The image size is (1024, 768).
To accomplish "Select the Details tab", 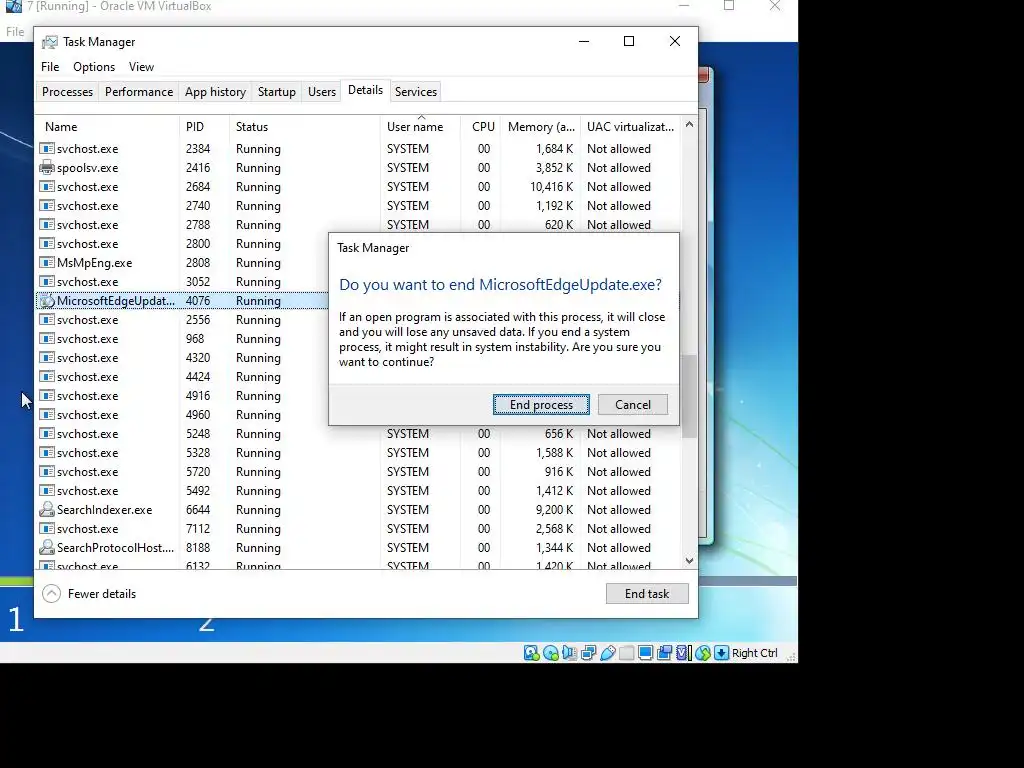I will (x=365, y=90).
